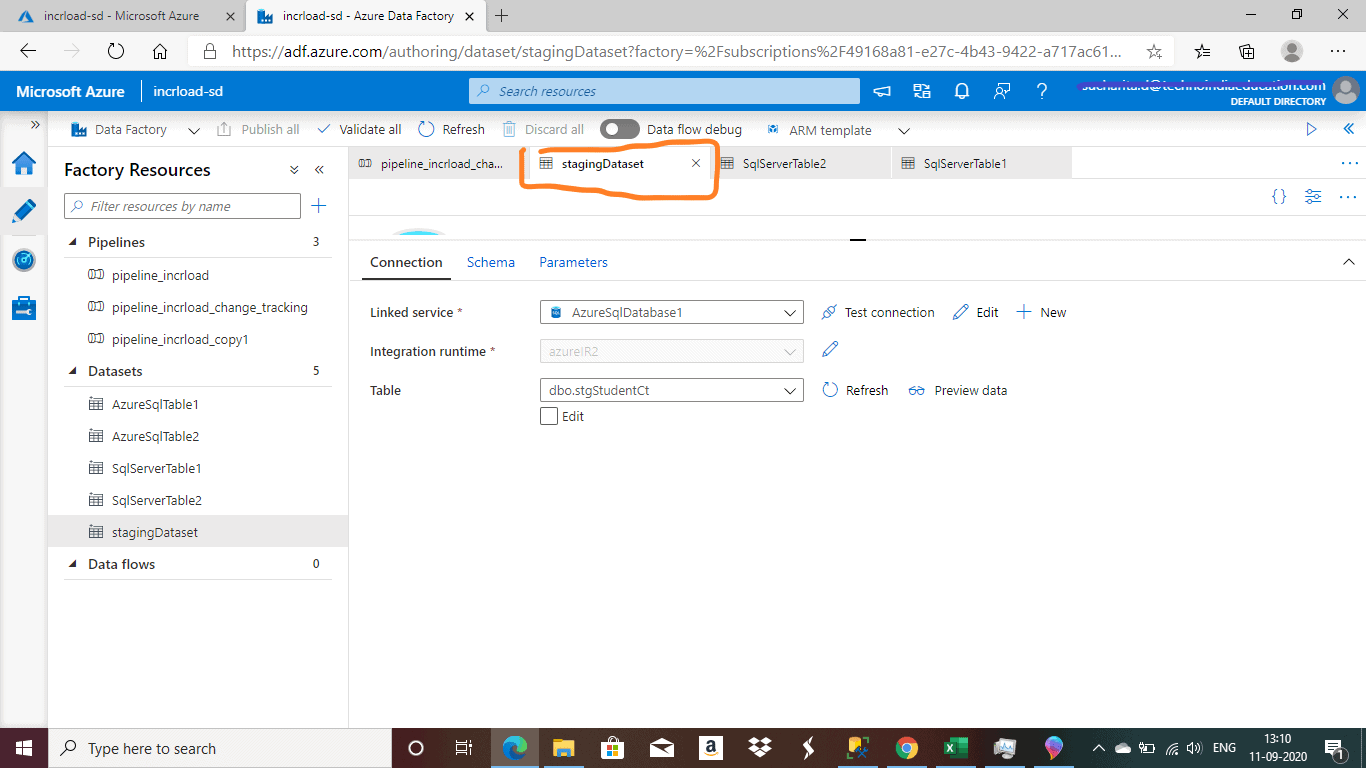Open Excel from the Windows taskbar
Viewport: 1366px width, 768px height.
[x=954, y=748]
